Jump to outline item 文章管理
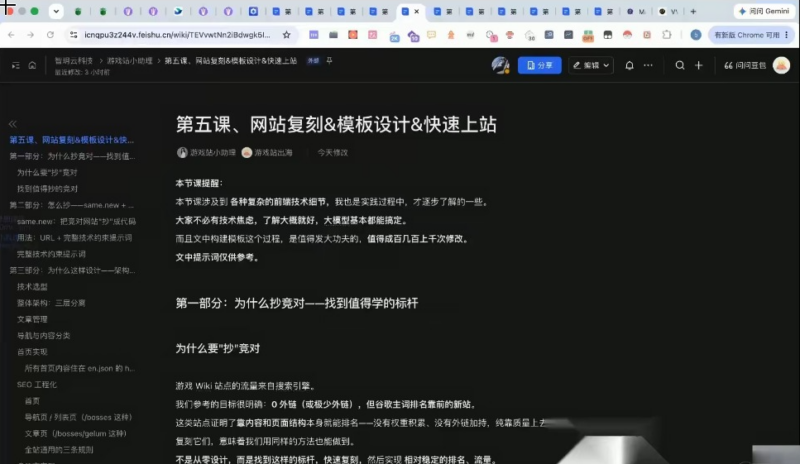Image resolution: width=800 pixels, height=464 pixels. point(32,320)
